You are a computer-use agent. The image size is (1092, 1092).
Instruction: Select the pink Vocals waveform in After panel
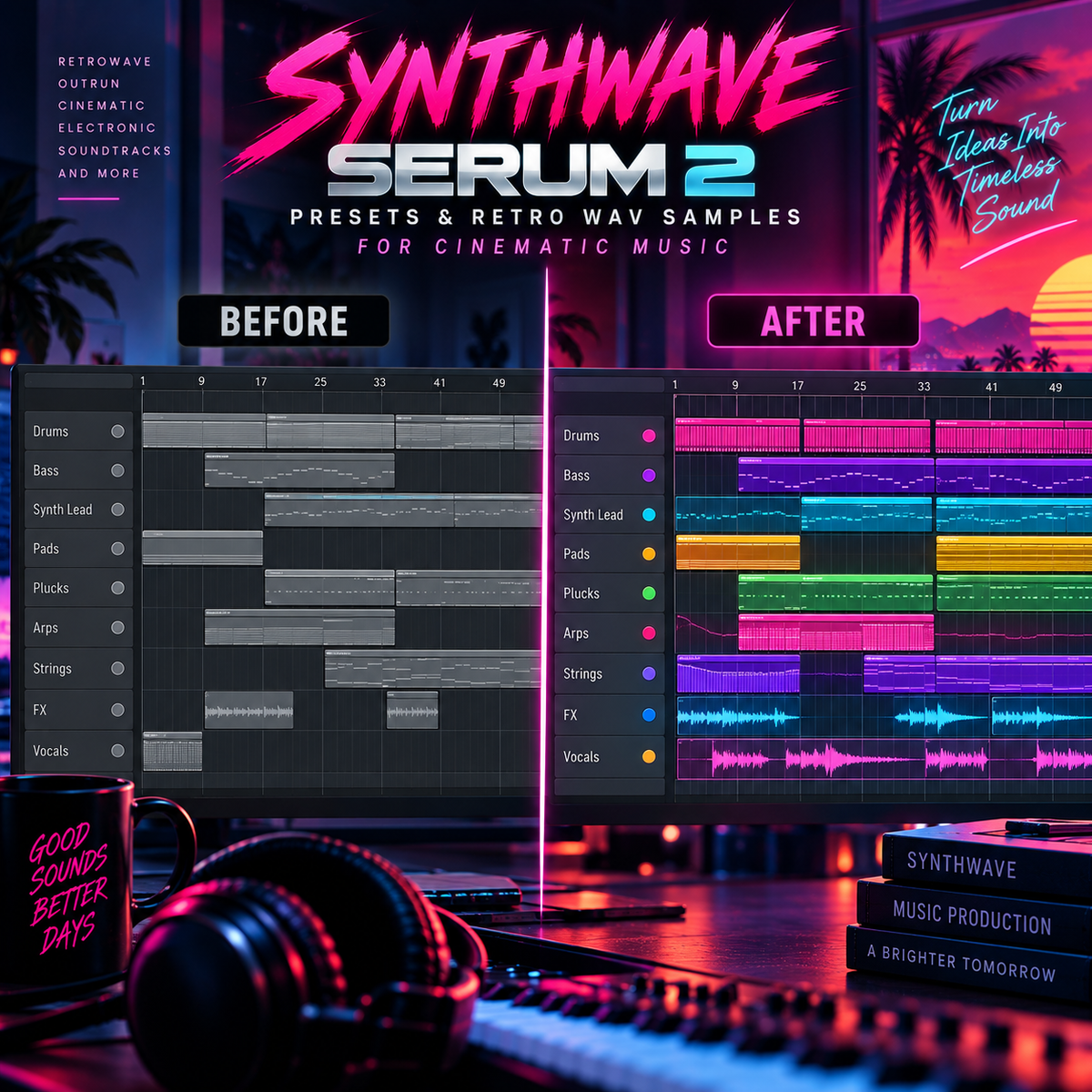[x=885, y=757]
